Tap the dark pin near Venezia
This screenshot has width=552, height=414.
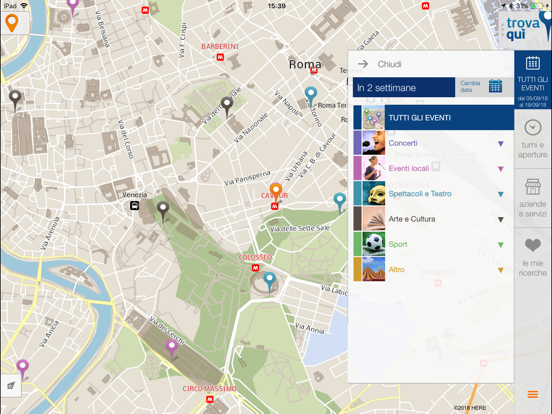tap(163, 211)
